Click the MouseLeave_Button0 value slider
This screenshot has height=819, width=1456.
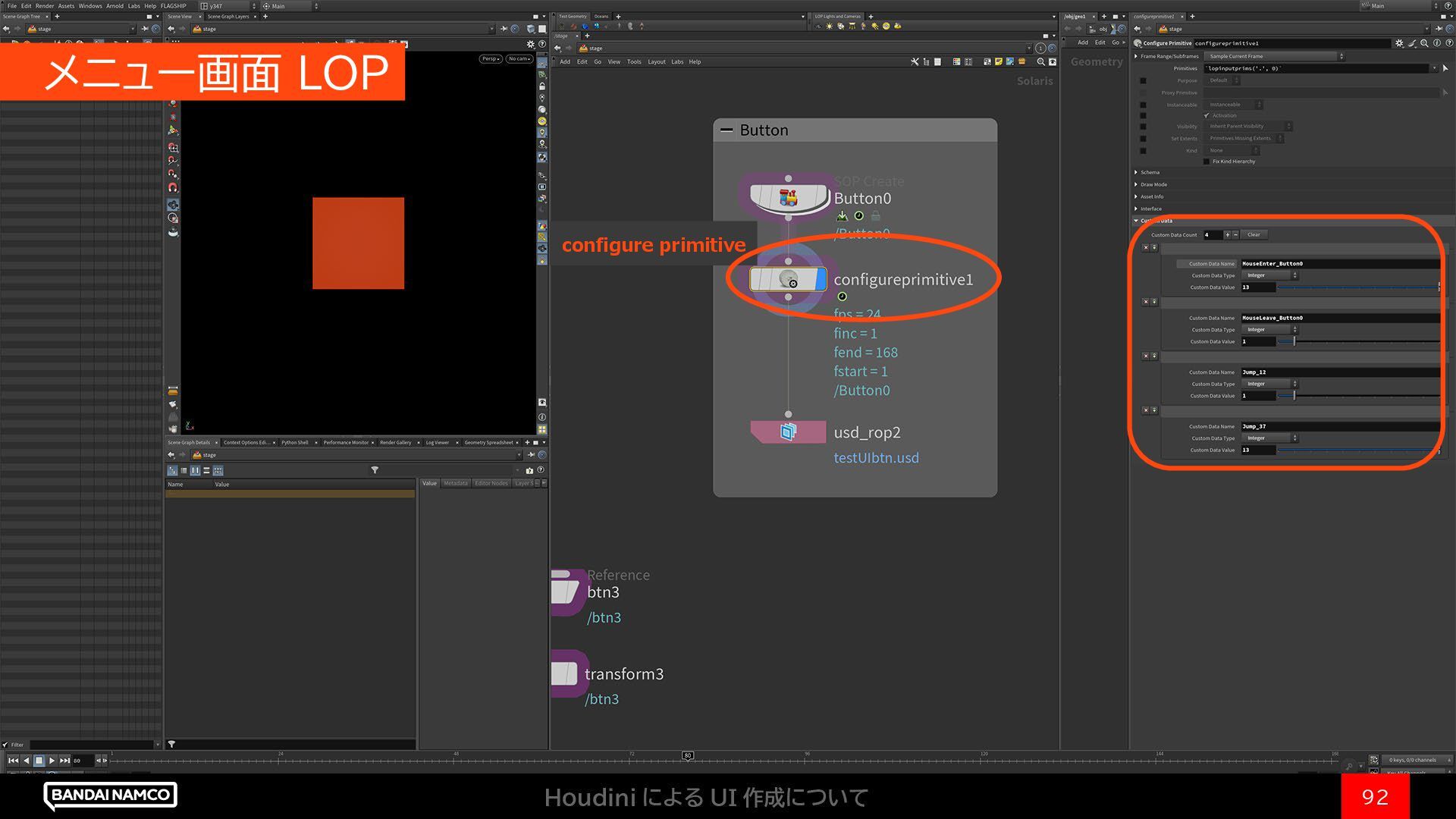pos(1294,341)
